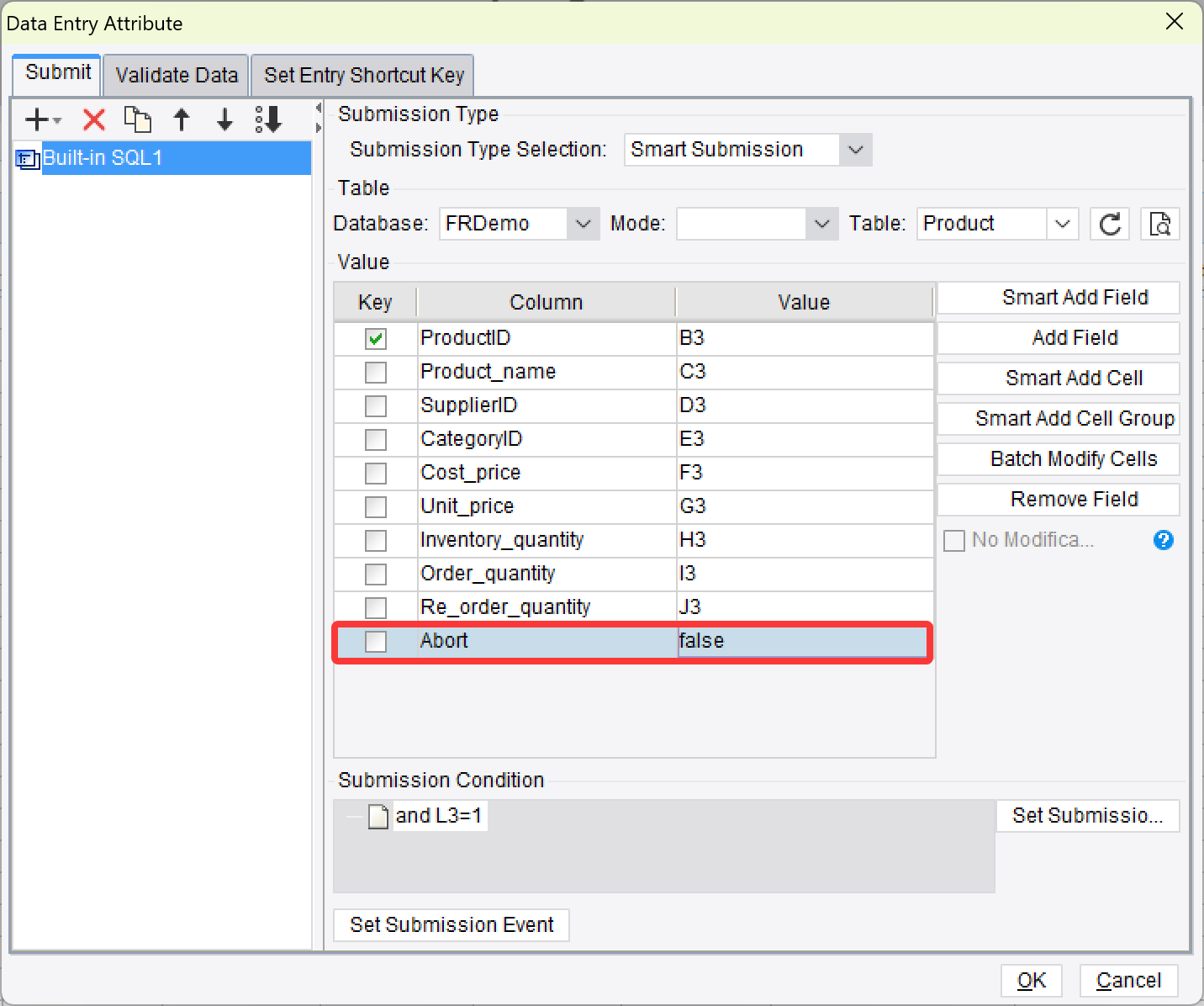This screenshot has width=1204, height=1006.
Task: Click the Smart Add Cell Group button
Action: coord(1058,418)
